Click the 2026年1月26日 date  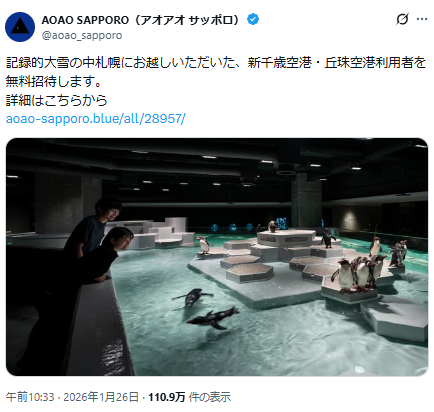point(101,397)
